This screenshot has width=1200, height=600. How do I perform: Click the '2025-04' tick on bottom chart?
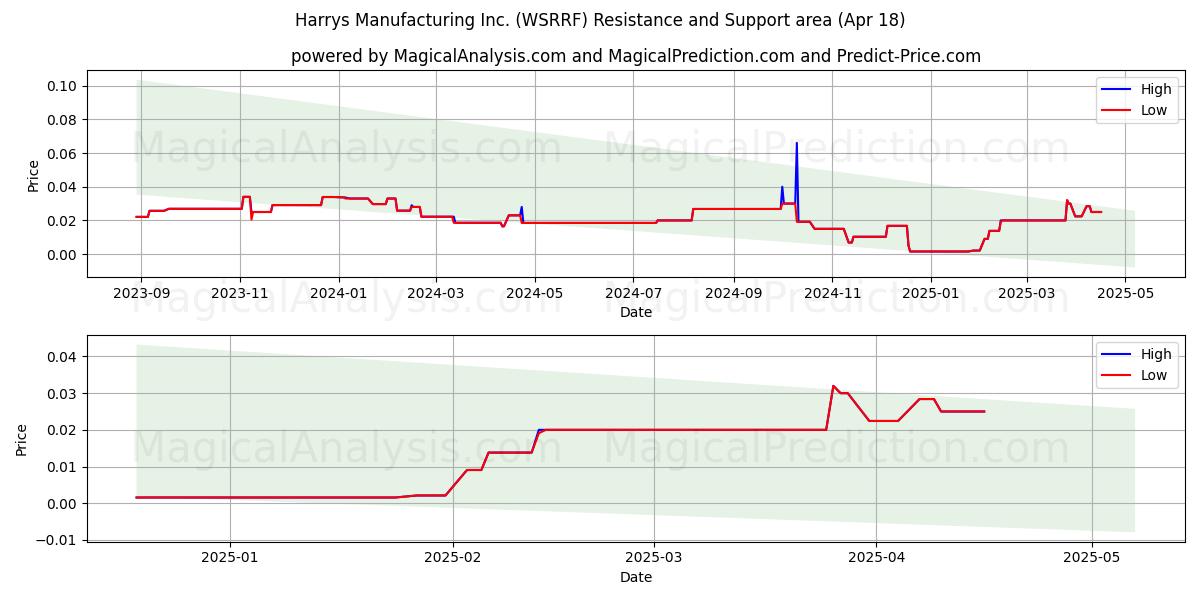(x=876, y=558)
